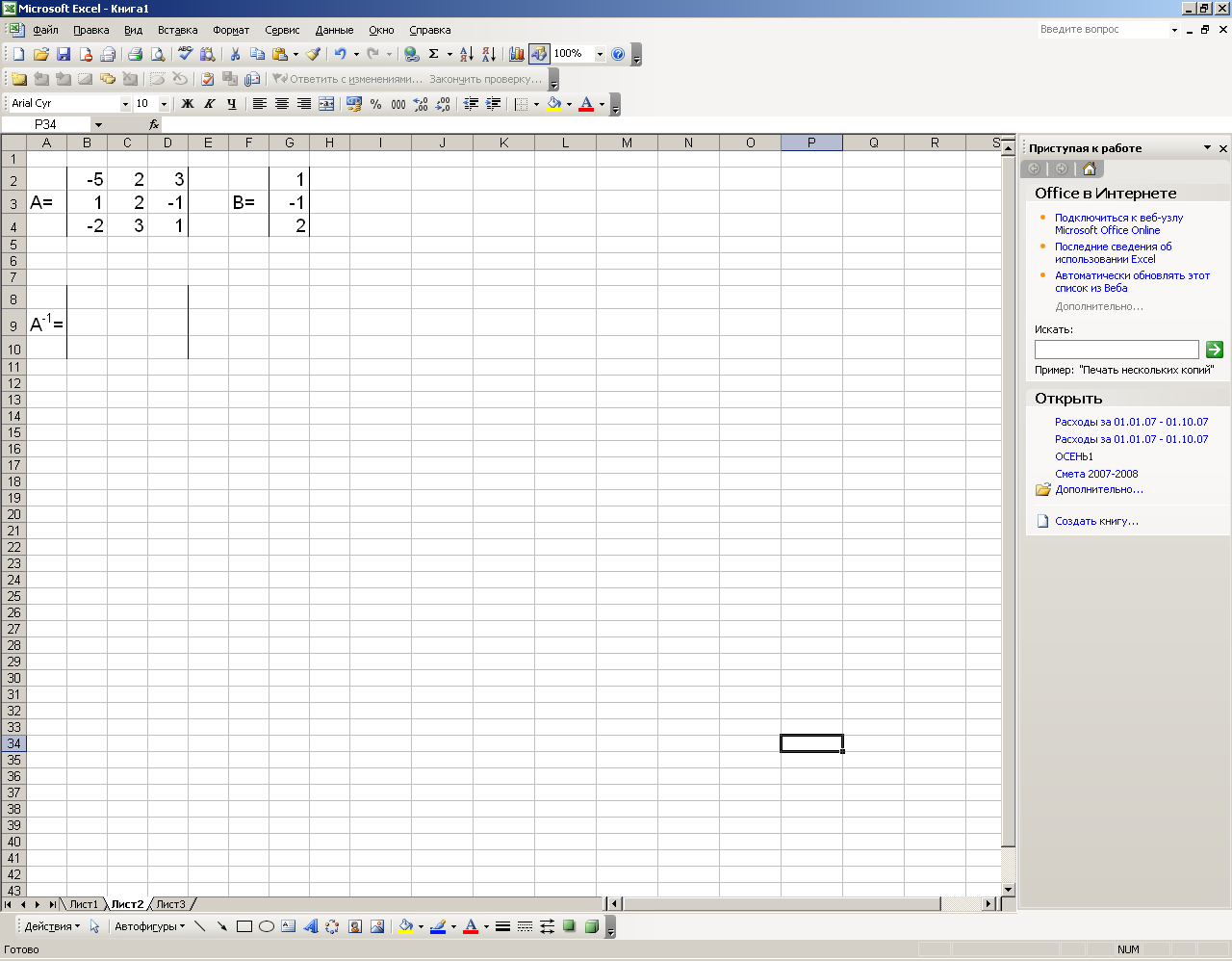Toggle the Drawing toolbar button
Image resolution: width=1232 pixels, height=961 pixels.
[539, 54]
